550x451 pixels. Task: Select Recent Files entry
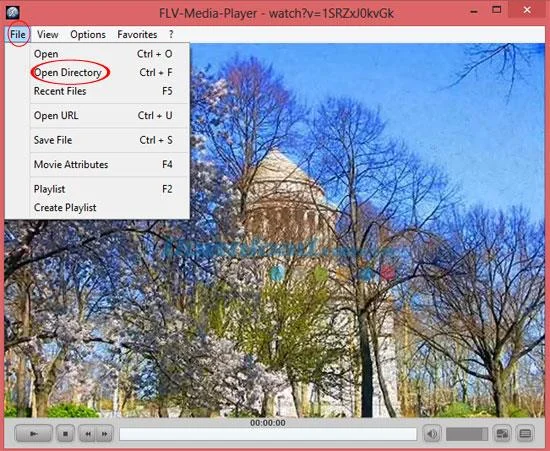coord(109,91)
